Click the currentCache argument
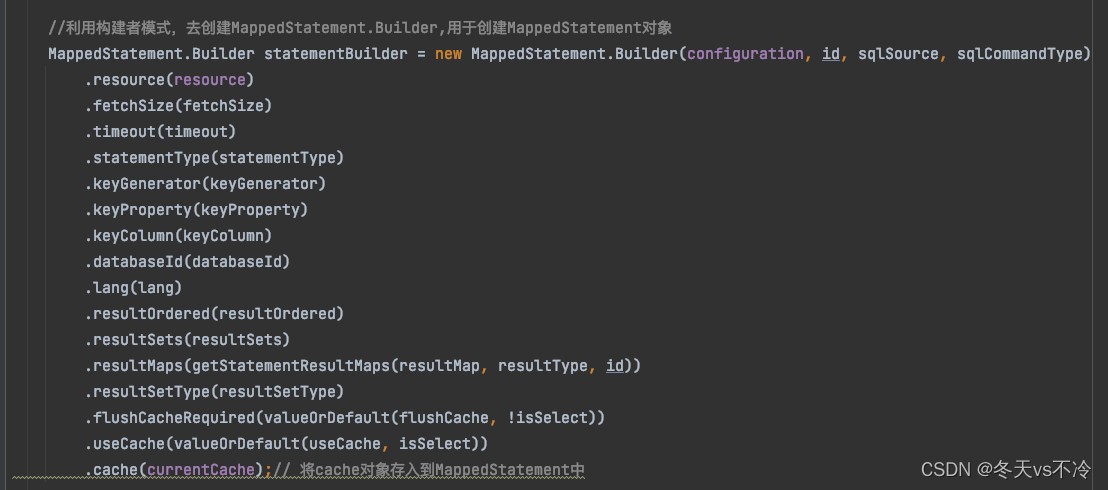Screen dimensions: 1108x490 pyautogui.click(x=201, y=469)
